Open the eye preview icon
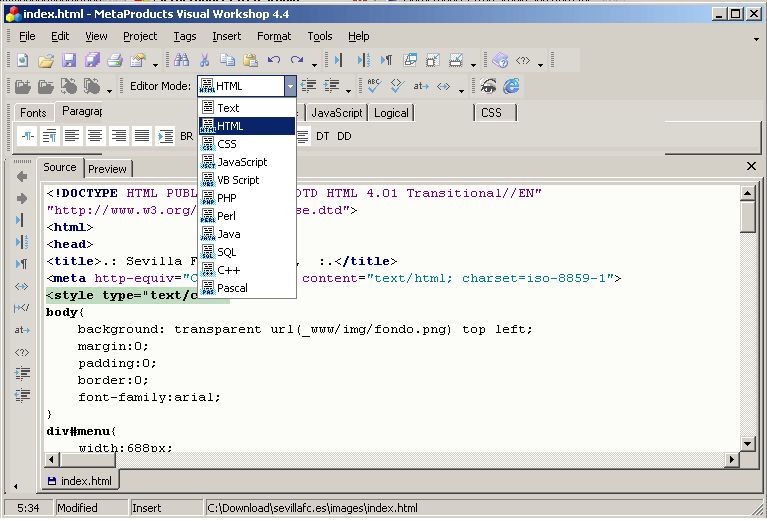 [x=488, y=86]
